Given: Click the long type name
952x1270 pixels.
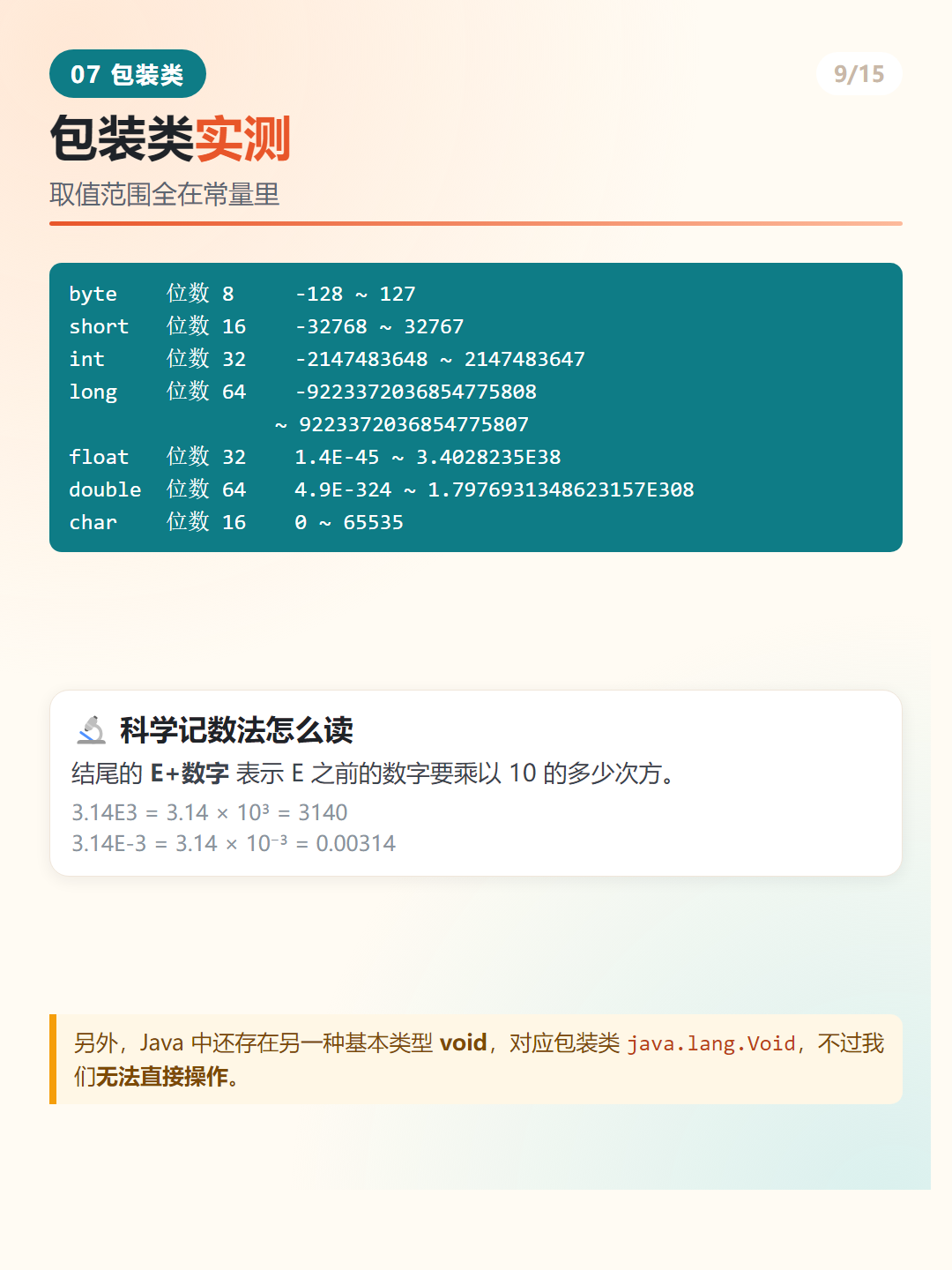Looking at the screenshot, I should click(x=93, y=392).
